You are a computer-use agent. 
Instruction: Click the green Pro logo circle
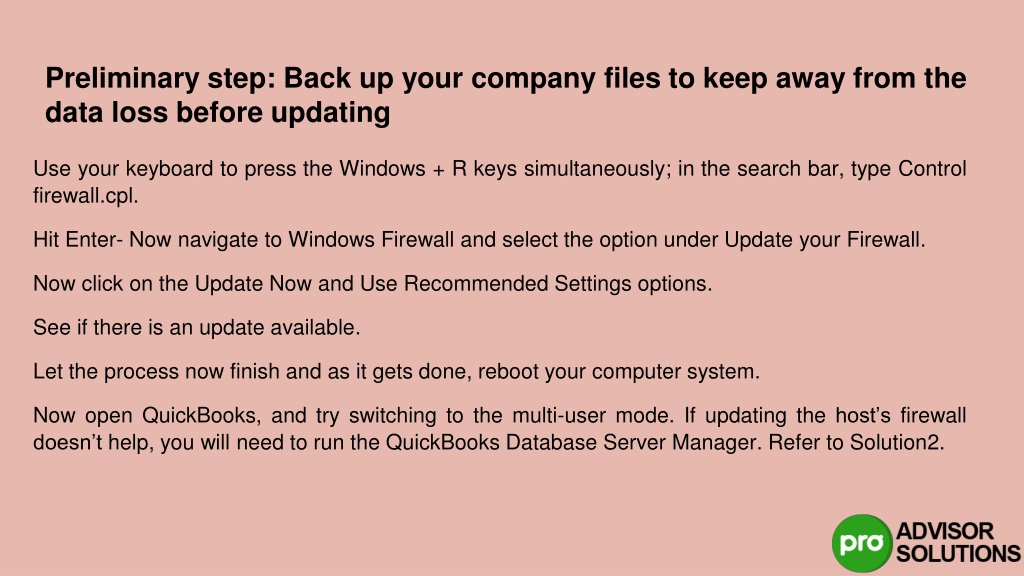coord(861,543)
